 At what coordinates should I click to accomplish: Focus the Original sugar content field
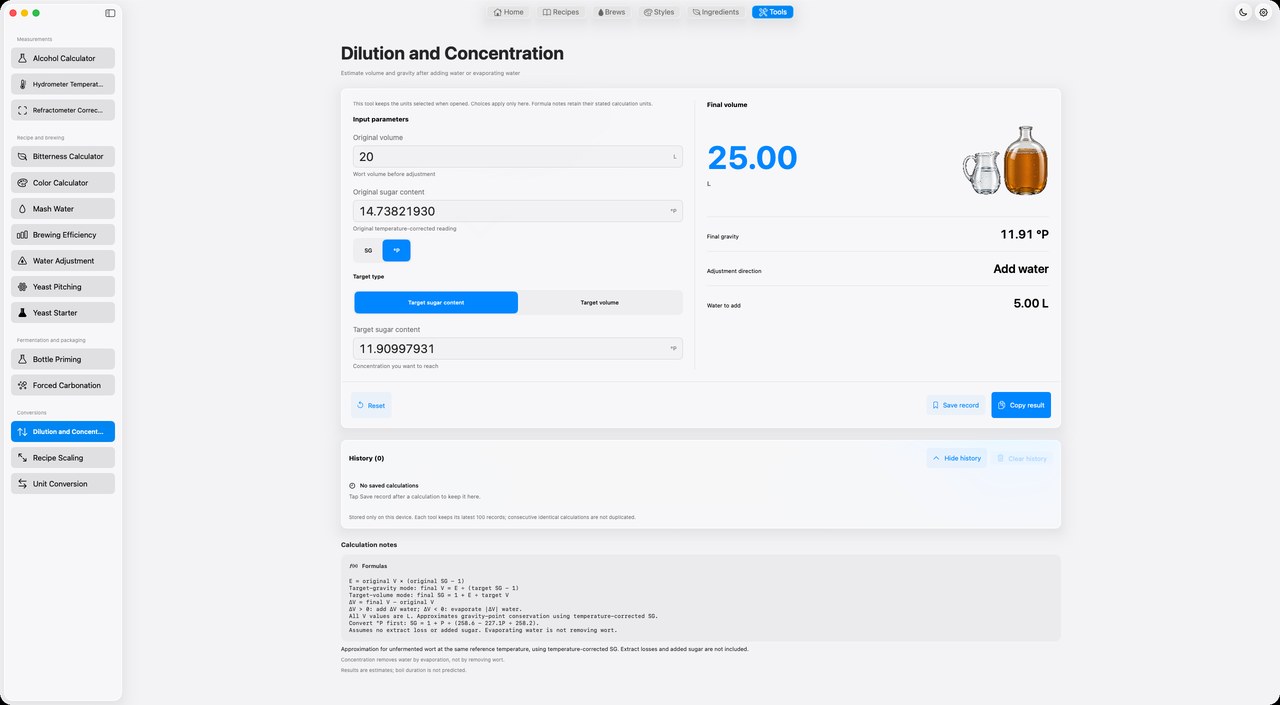pyautogui.click(x=518, y=211)
